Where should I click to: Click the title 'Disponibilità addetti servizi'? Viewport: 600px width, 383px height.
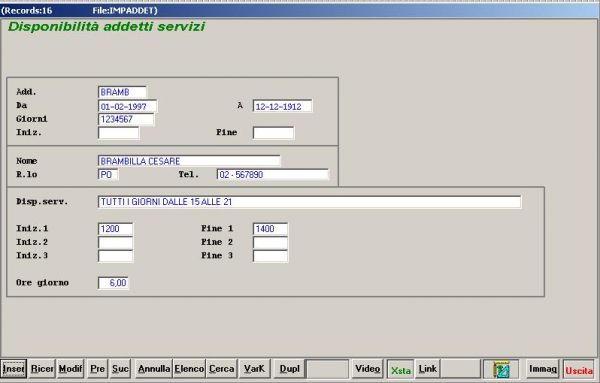pyautogui.click(x=106, y=27)
